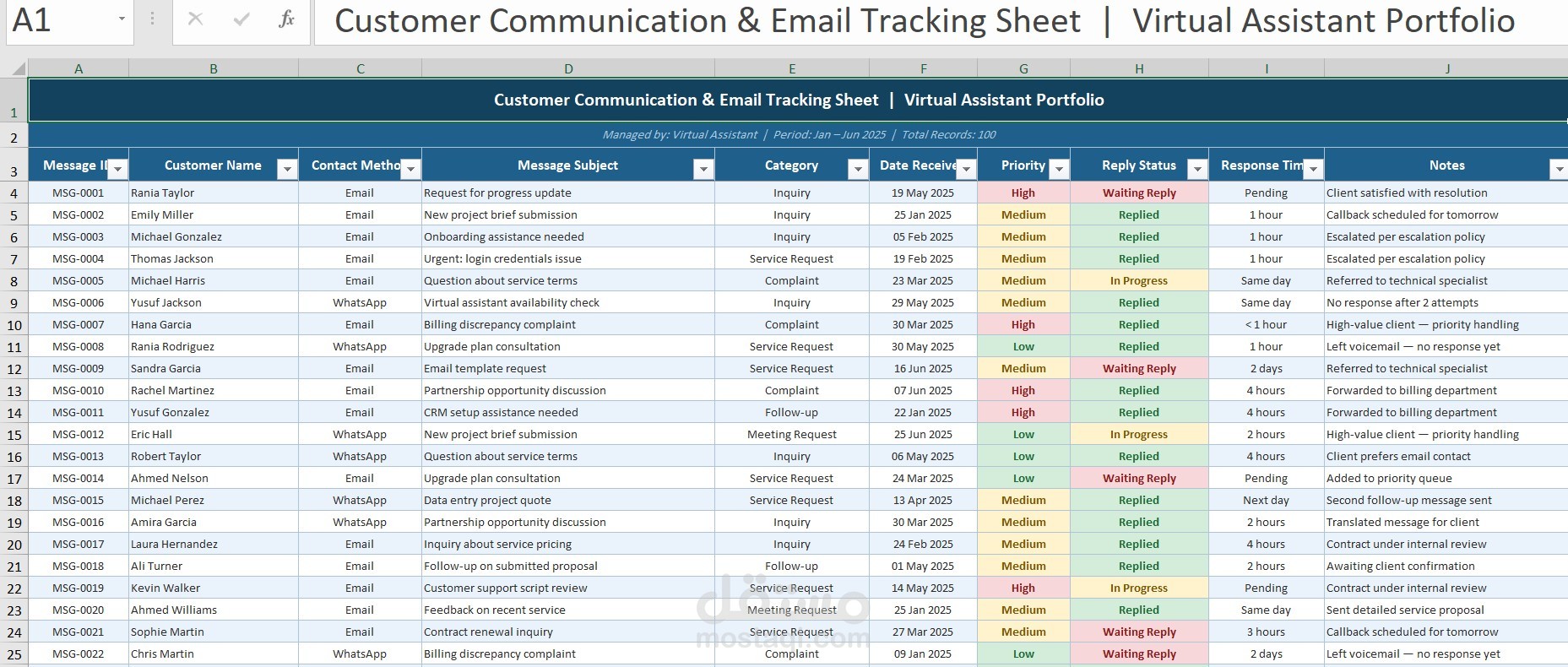Click the sheet title banner cell
Screen dimensions: 1568x667
click(x=798, y=100)
